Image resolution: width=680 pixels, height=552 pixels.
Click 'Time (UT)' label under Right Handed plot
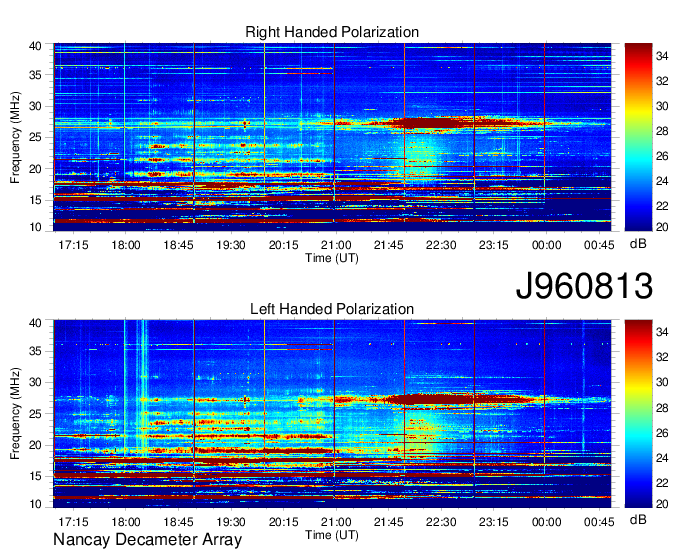[x=332, y=258]
